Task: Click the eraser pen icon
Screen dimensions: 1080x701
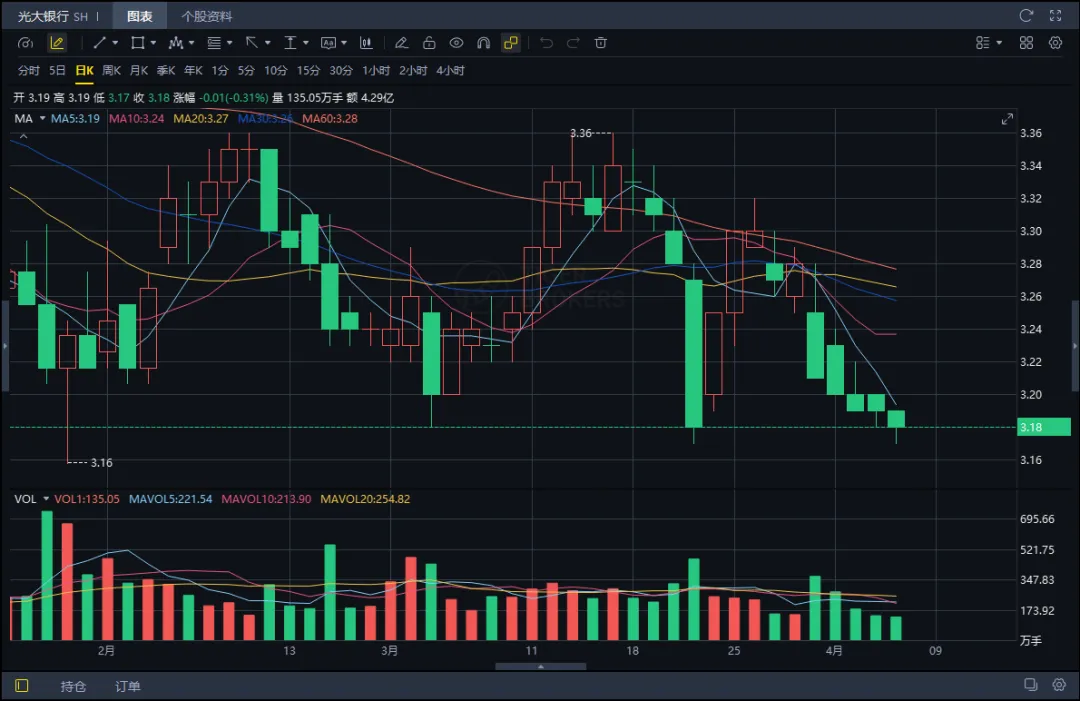Action: click(x=401, y=43)
